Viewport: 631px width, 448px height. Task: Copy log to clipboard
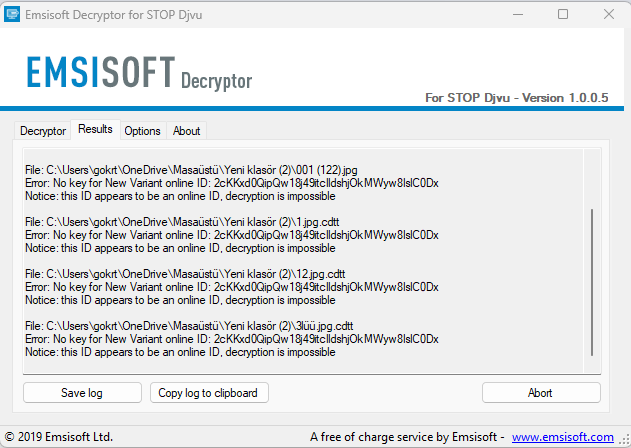[208, 393]
